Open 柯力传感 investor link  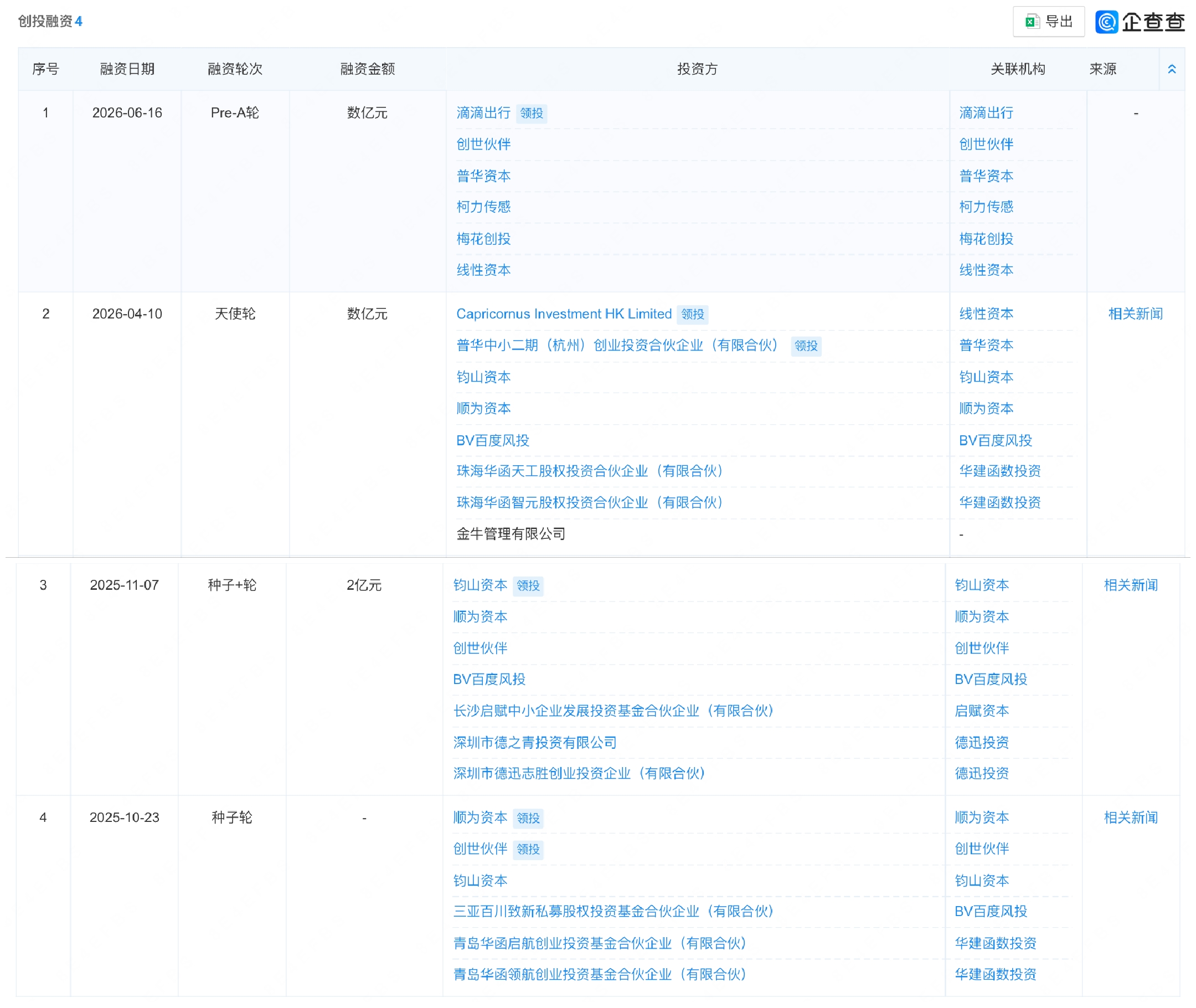pyautogui.click(x=483, y=207)
